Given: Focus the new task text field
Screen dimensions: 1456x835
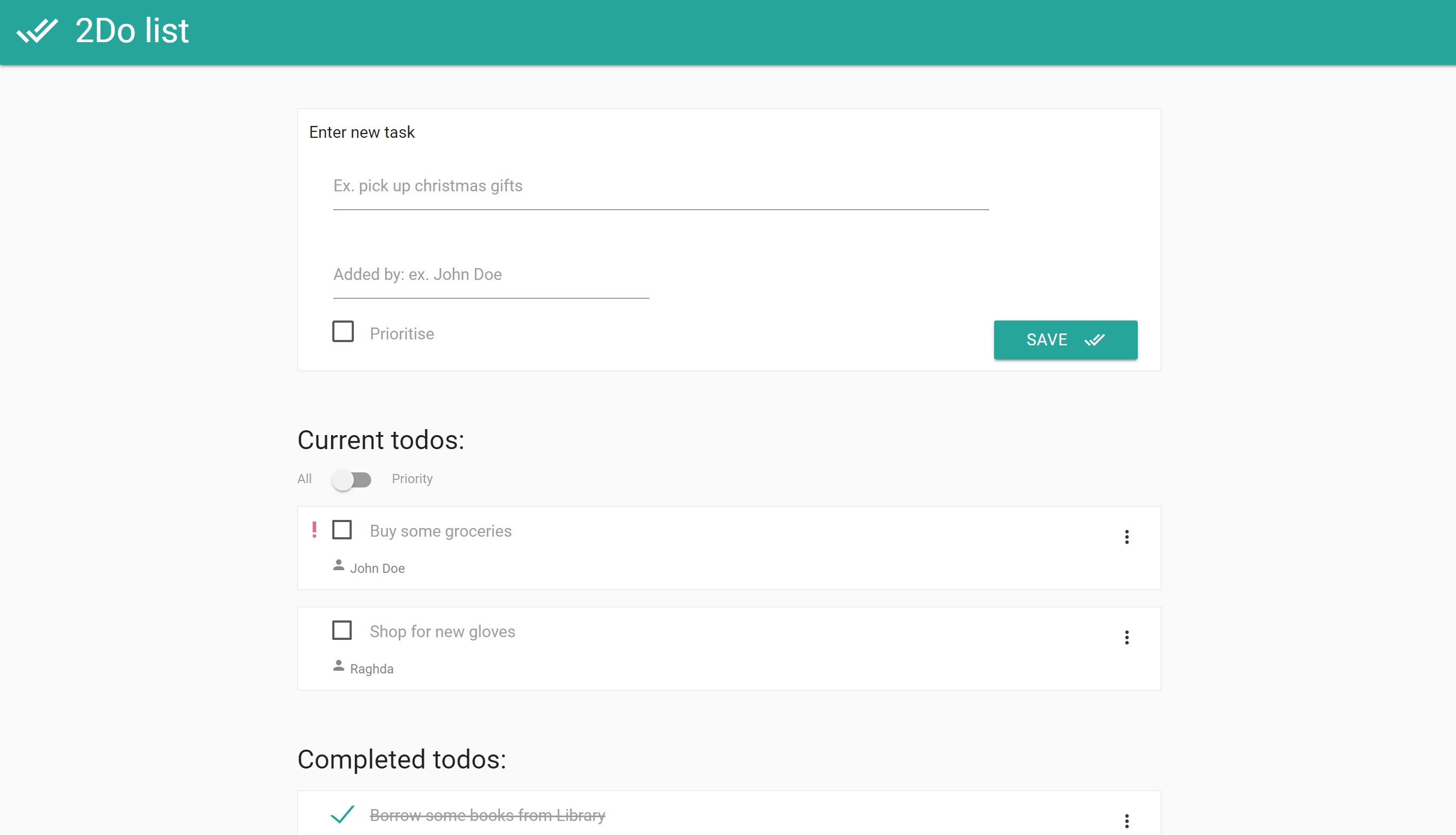Looking at the screenshot, I should click(x=660, y=186).
